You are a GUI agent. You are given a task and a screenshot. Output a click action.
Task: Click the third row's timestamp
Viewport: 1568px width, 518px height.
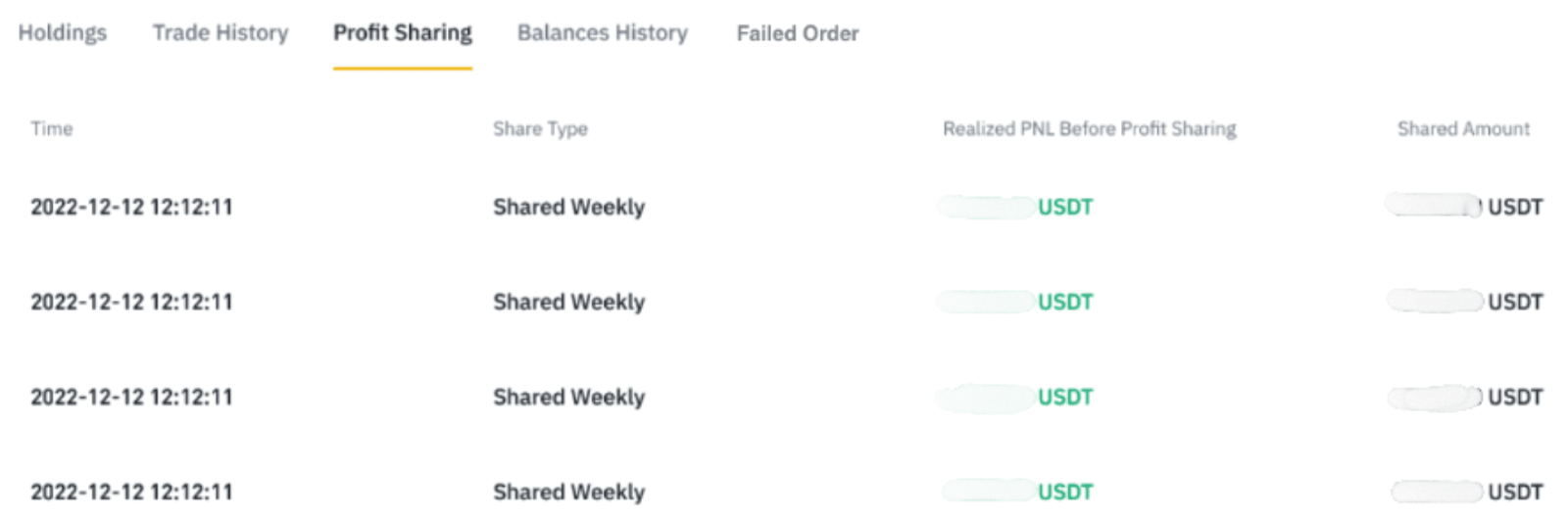[131, 397]
